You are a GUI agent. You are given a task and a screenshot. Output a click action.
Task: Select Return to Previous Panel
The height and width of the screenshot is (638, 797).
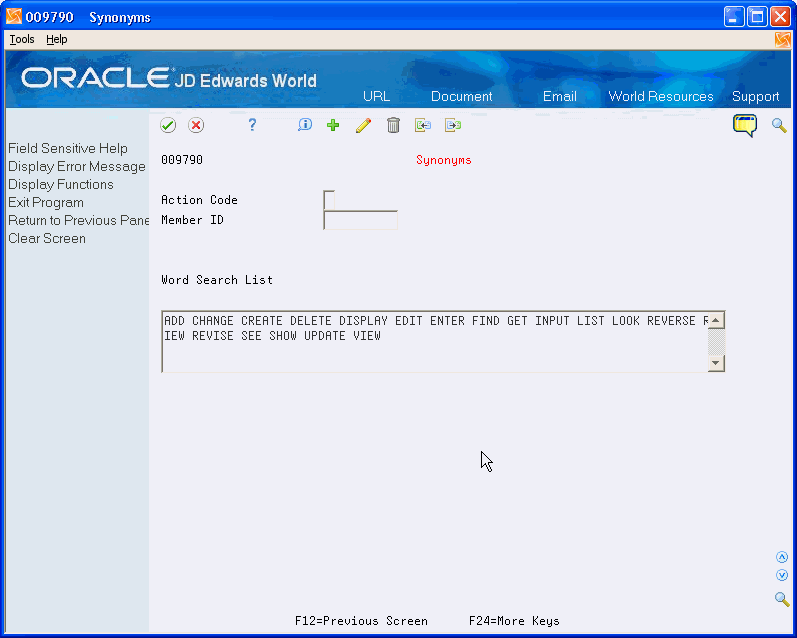[x=78, y=220]
